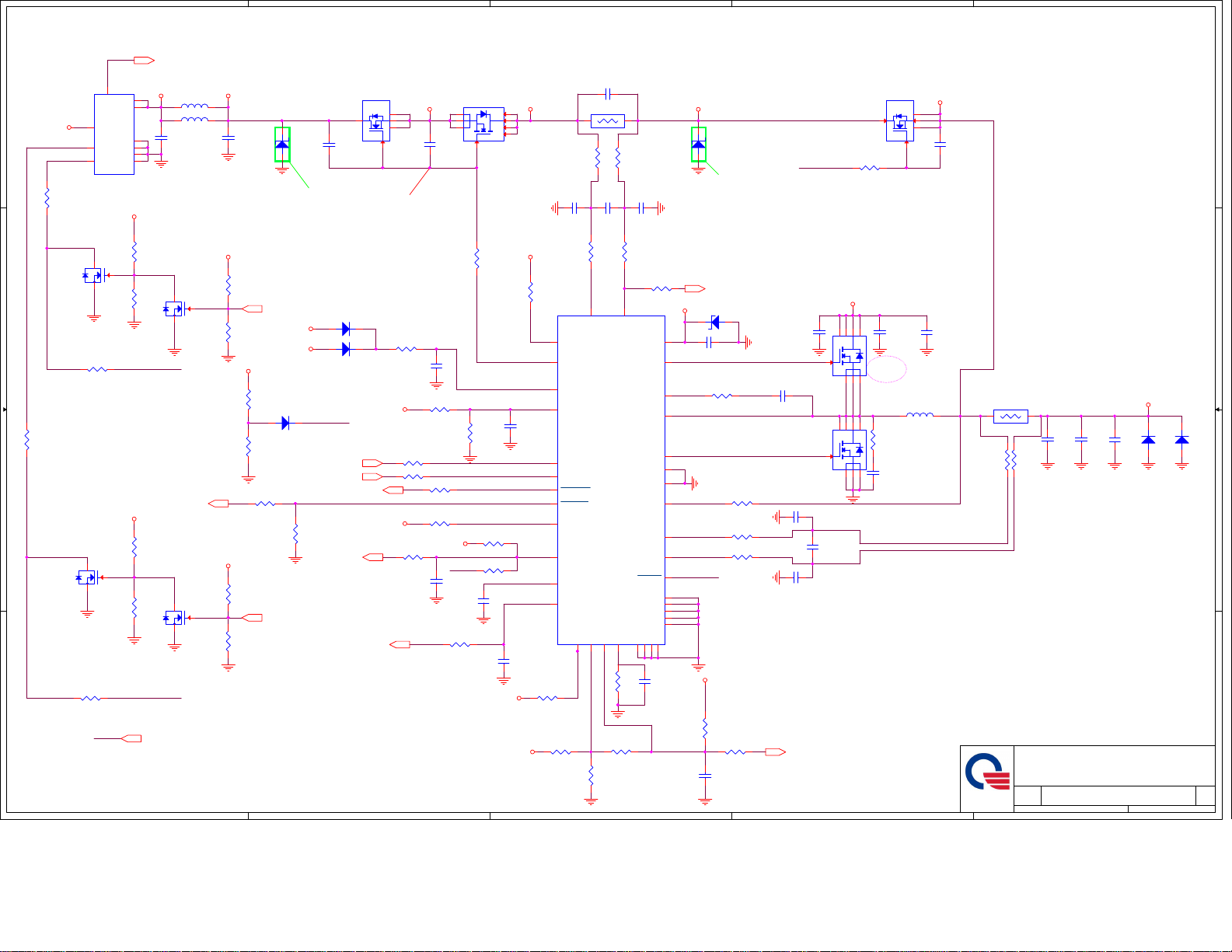Select the upper half-bridge MOSFET beside the pink ellipse
This screenshot has width=1232, height=952.
849,356
